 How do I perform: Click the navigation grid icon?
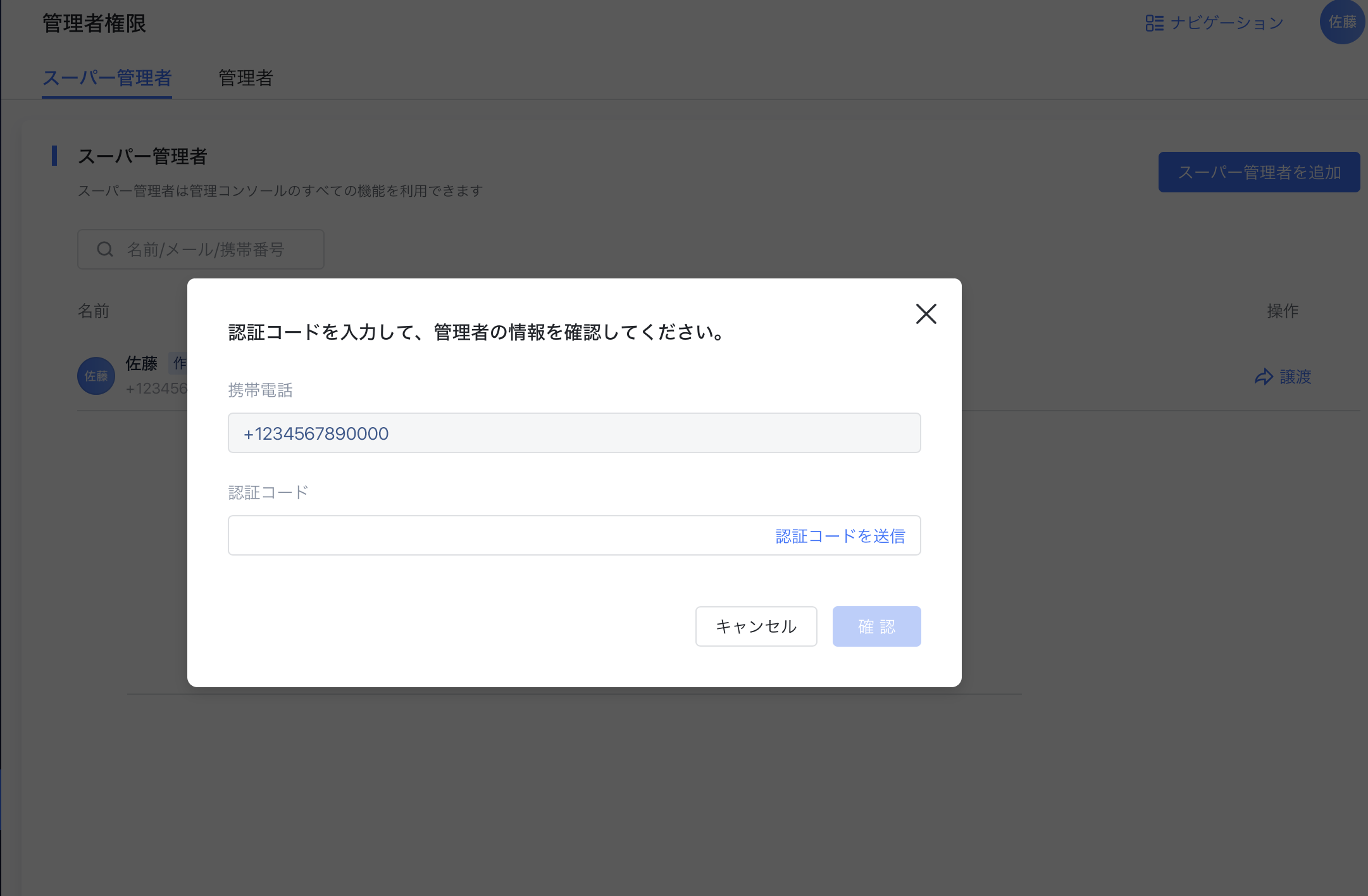point(1154,23)
